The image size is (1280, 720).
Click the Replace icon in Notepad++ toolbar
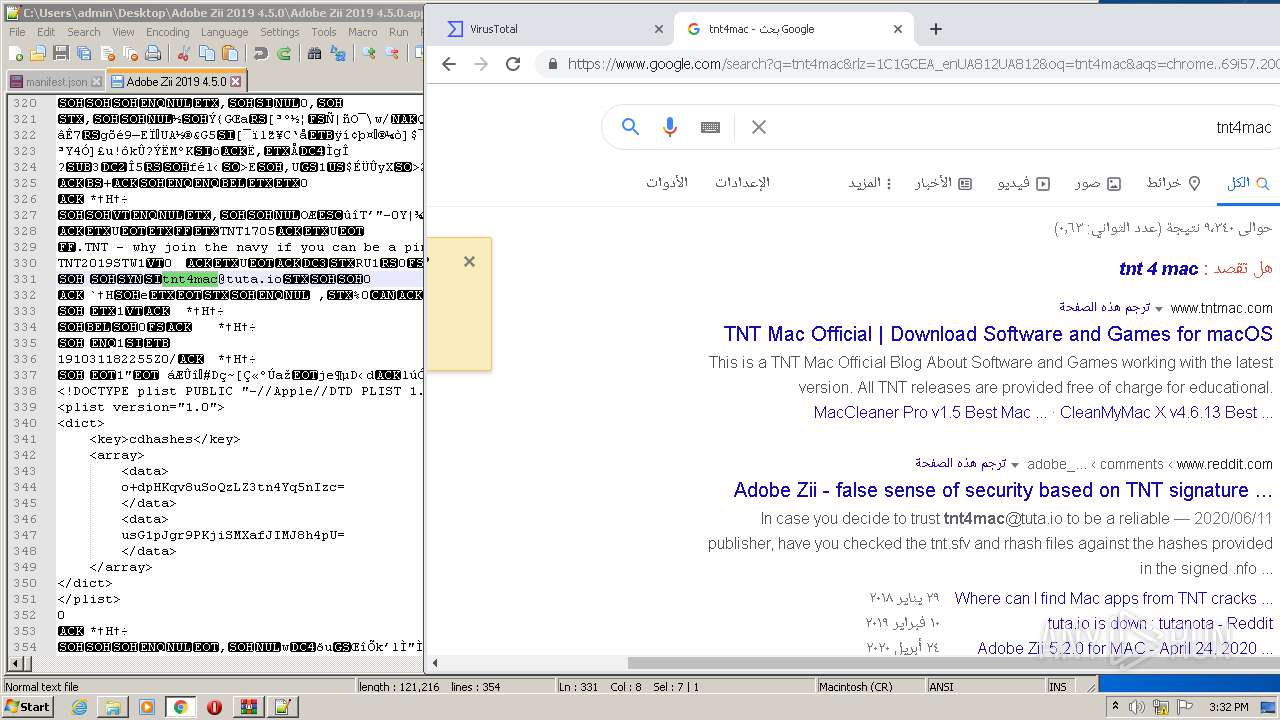pyautogui.click(x=337, y=53)
